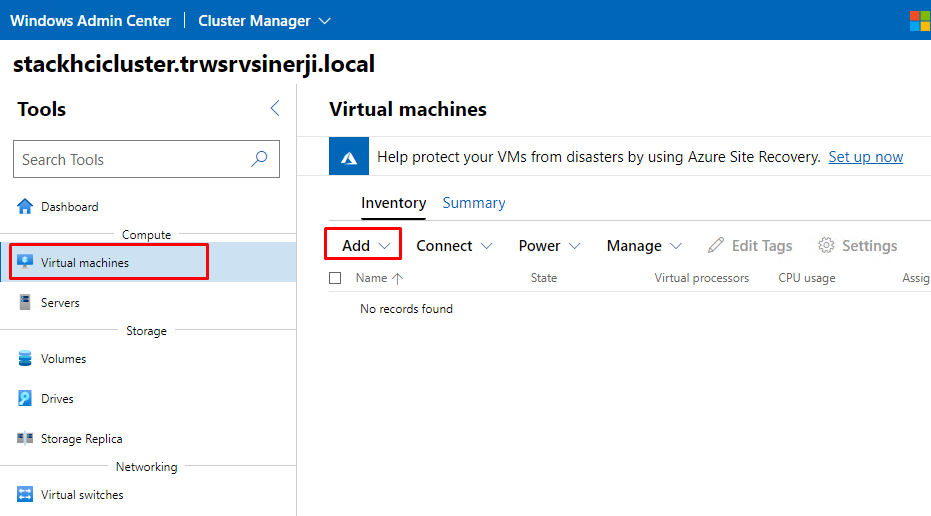The width and height of the screenshot is (931, 516).
Task: Sort by CPU usage column header
Action: (x=807, y=278)
